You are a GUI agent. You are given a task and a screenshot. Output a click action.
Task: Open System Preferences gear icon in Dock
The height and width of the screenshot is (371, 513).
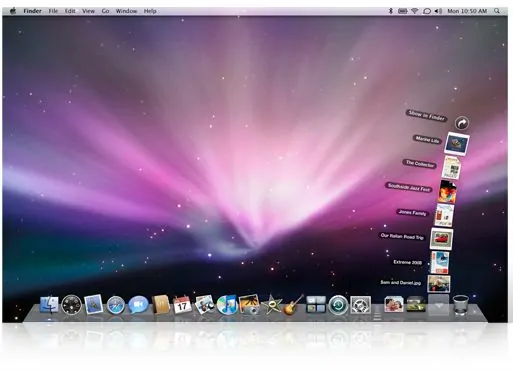click(x=360, y=305)
